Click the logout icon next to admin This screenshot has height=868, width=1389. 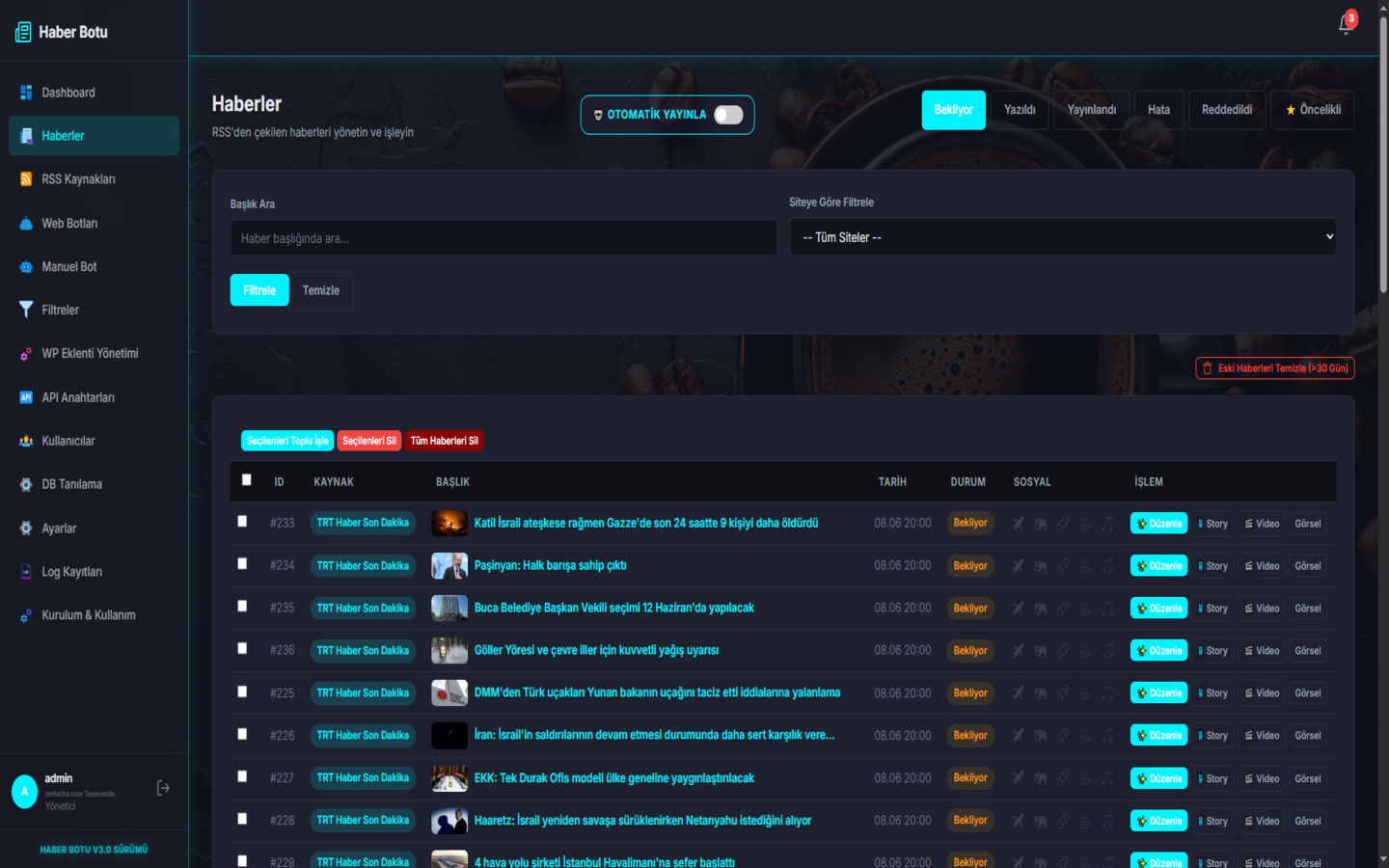[163, 788]
